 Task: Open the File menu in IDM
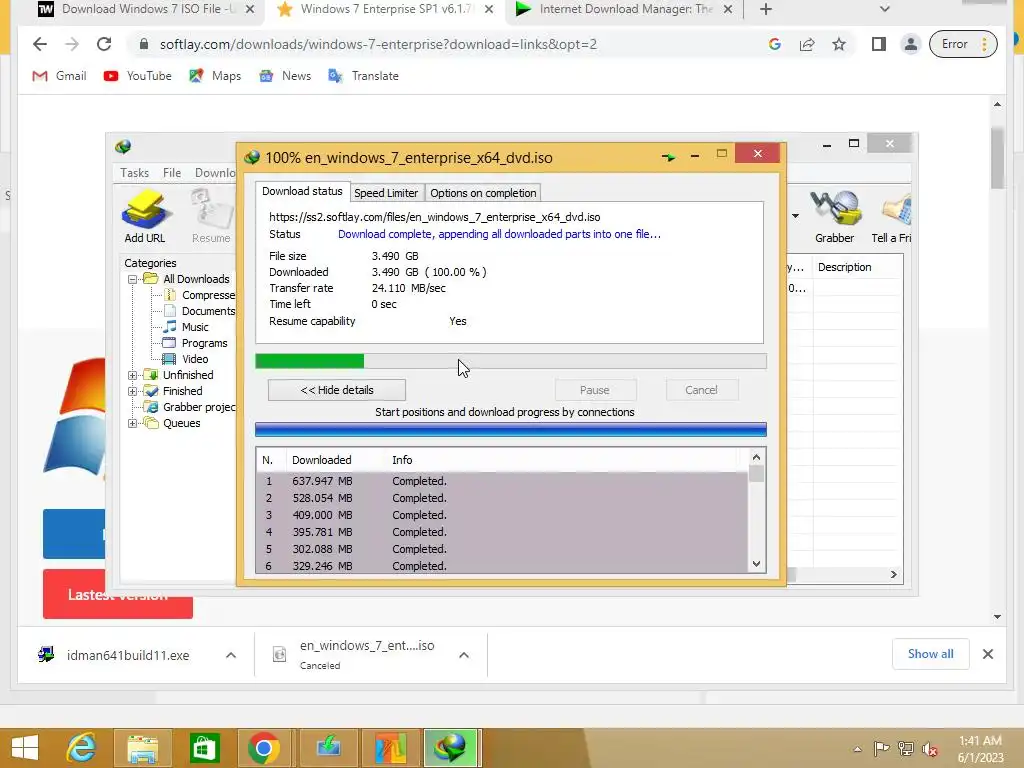(x=172, y=172)
